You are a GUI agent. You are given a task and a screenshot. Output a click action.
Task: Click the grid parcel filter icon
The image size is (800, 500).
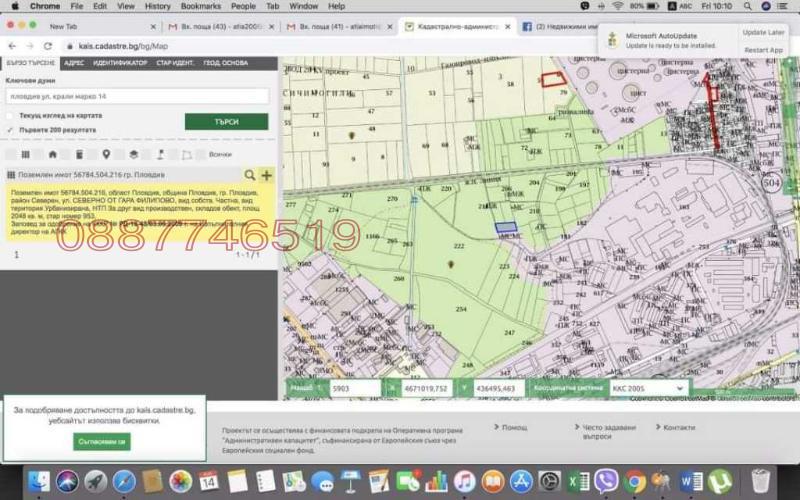tap(25, 155)
